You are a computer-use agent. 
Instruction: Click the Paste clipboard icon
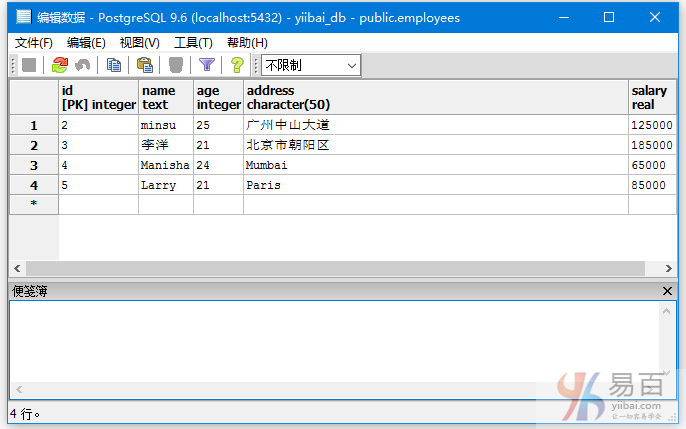[x=145, y=65]
